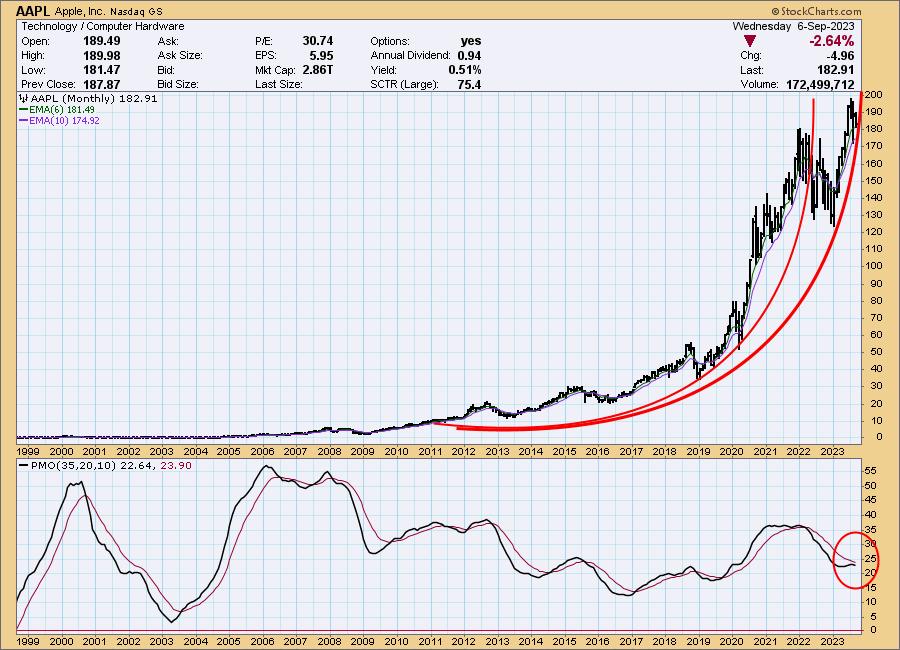Click year 1999 below the price chart

tap(28, 452)
